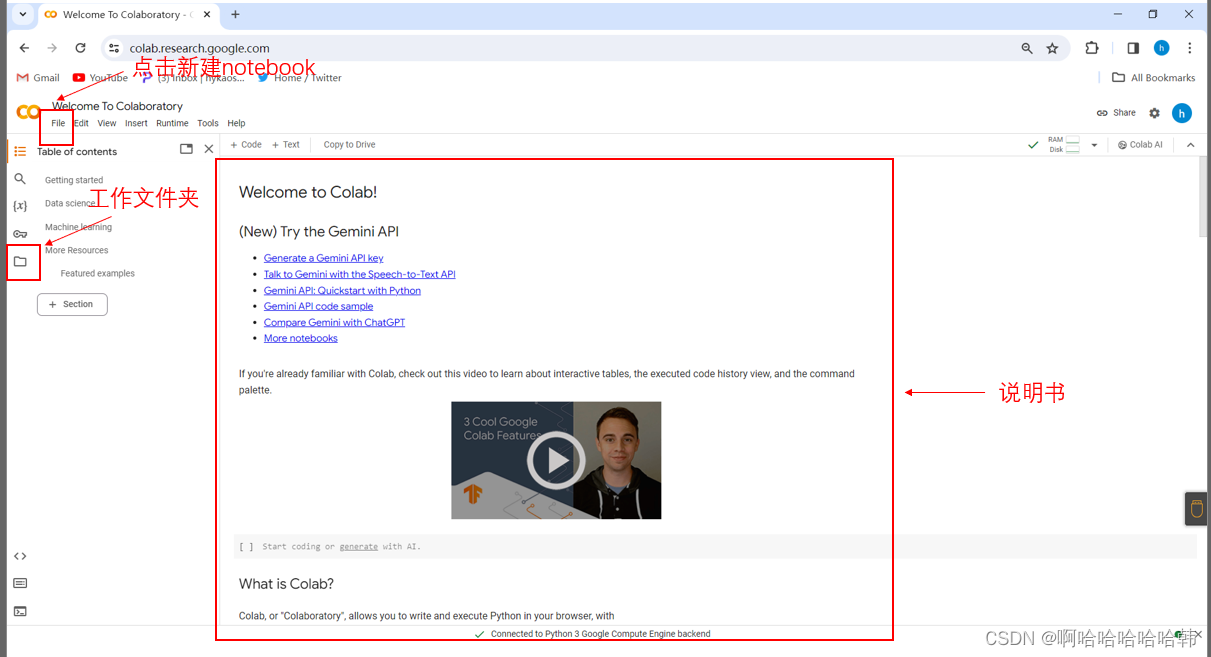Open the Variables {x} panel icon
Screen dimensions: 1211x657
click(20, 206)
